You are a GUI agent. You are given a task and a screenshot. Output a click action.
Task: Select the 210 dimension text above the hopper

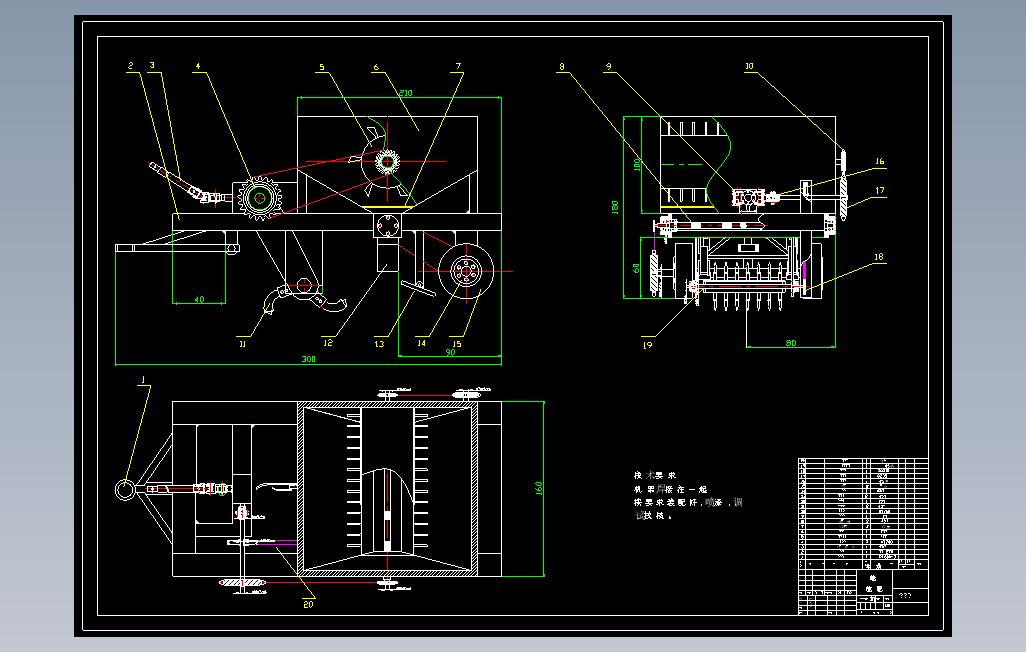tap(406, 93)
